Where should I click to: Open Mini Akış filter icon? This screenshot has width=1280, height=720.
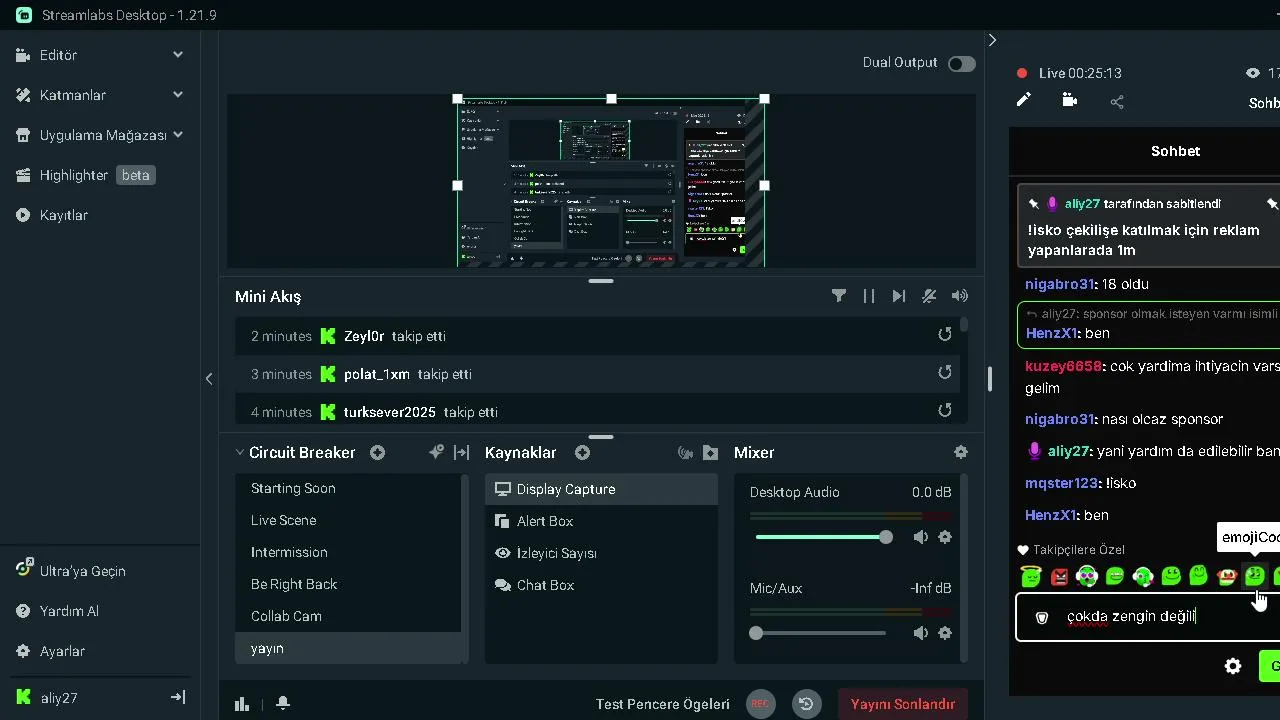[839, 296]
